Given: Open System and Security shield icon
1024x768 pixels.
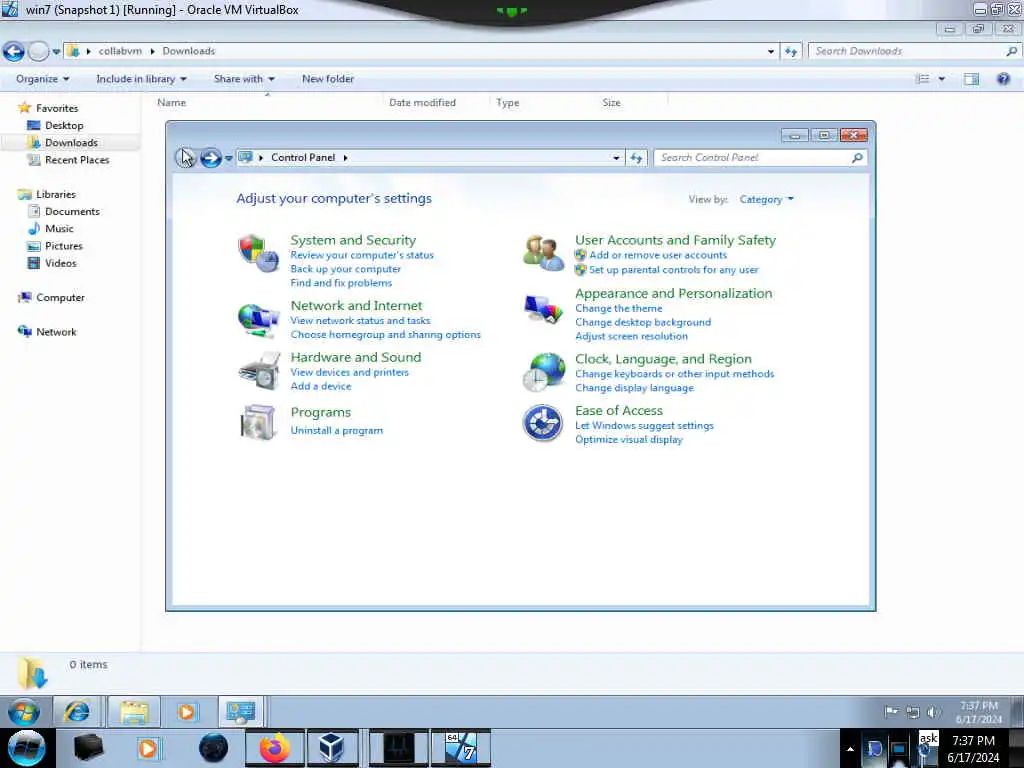Looking at the screenshot, I should coord(259,253).
